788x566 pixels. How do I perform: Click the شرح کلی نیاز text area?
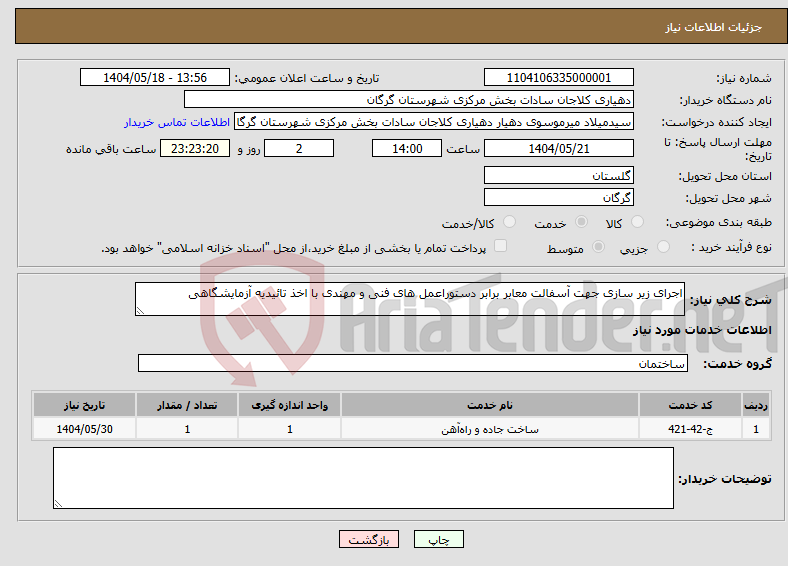coord(410,299)
